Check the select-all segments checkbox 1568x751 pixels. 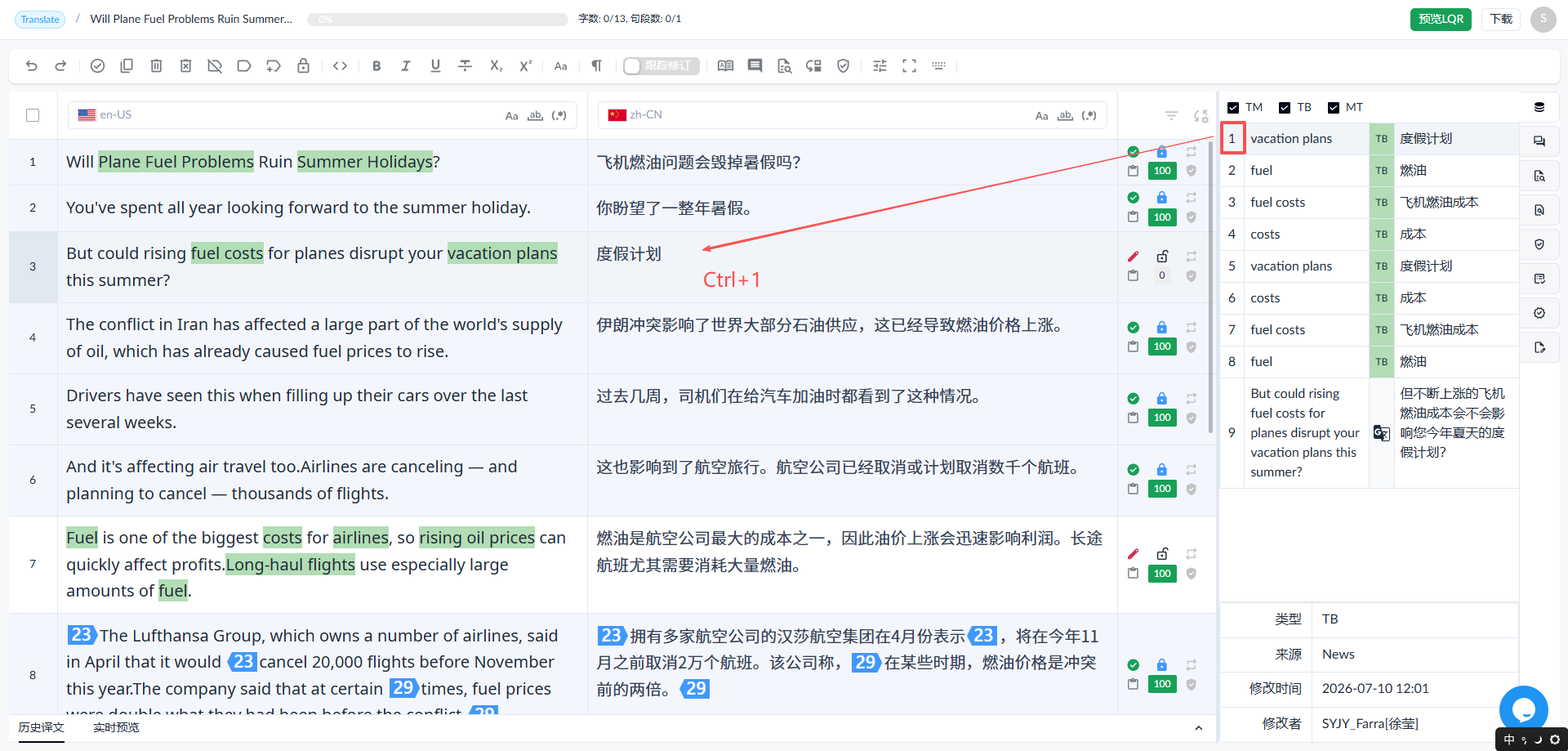pyautogui.click(x=33, y=115)
